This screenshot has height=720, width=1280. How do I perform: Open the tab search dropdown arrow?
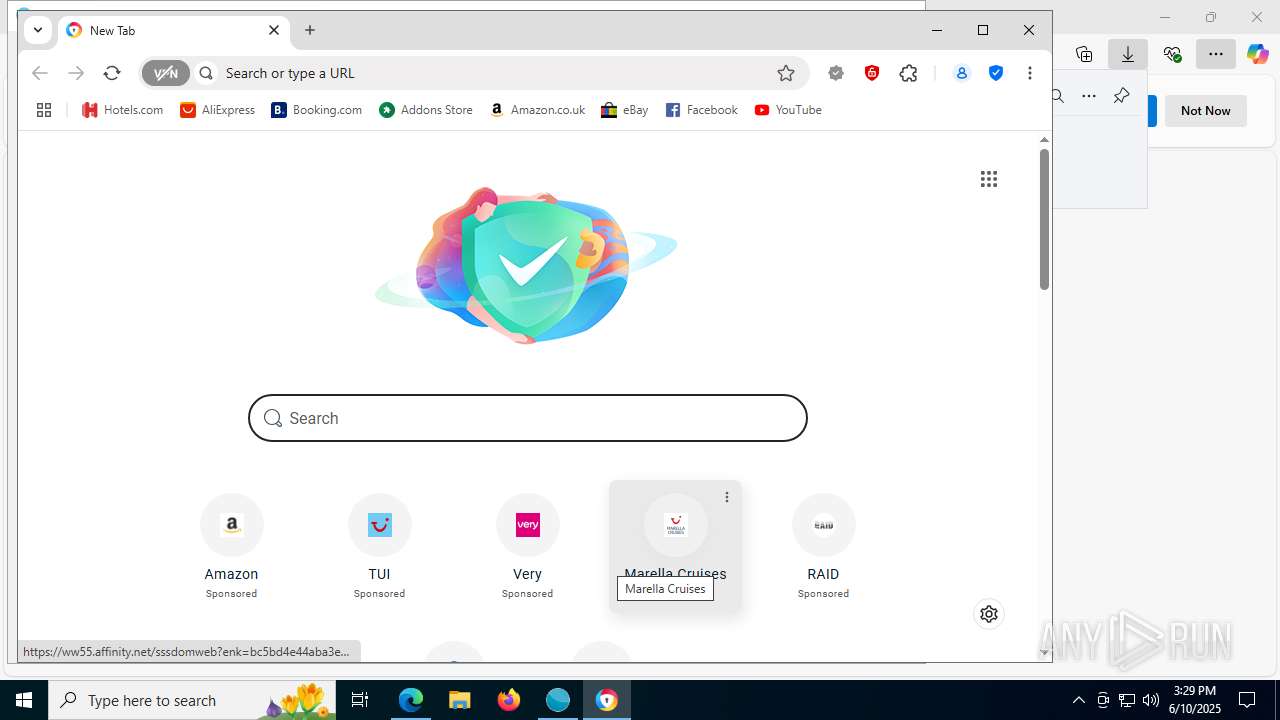(x=38, y=30)
